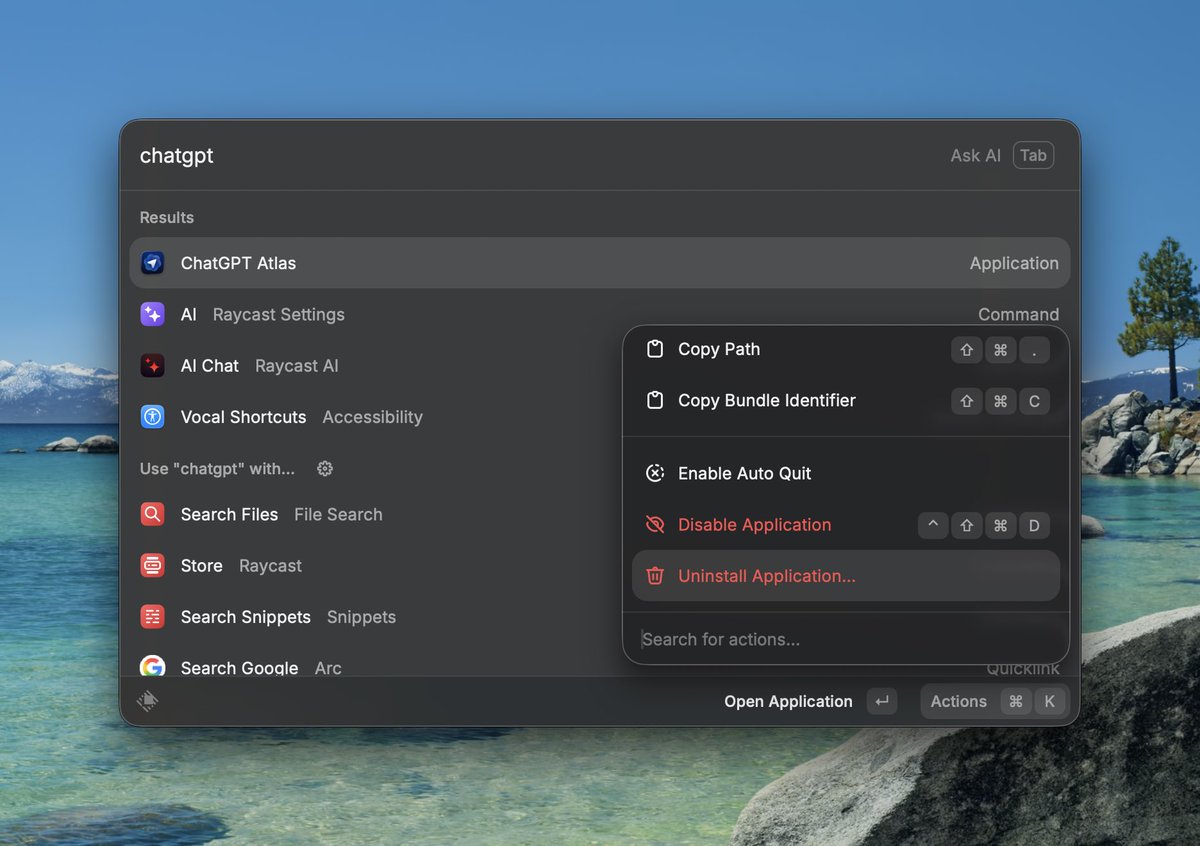This screenshot has width=1200, height=846.
Task: Click the Ask AI label
Action: point(975,155)
